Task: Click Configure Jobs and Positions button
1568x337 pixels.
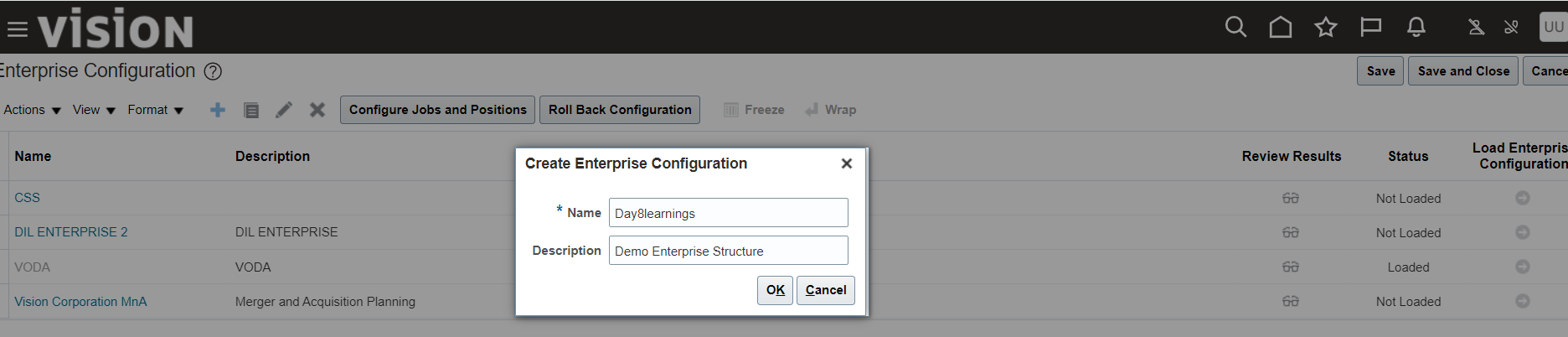Action: tap(437, 110)
